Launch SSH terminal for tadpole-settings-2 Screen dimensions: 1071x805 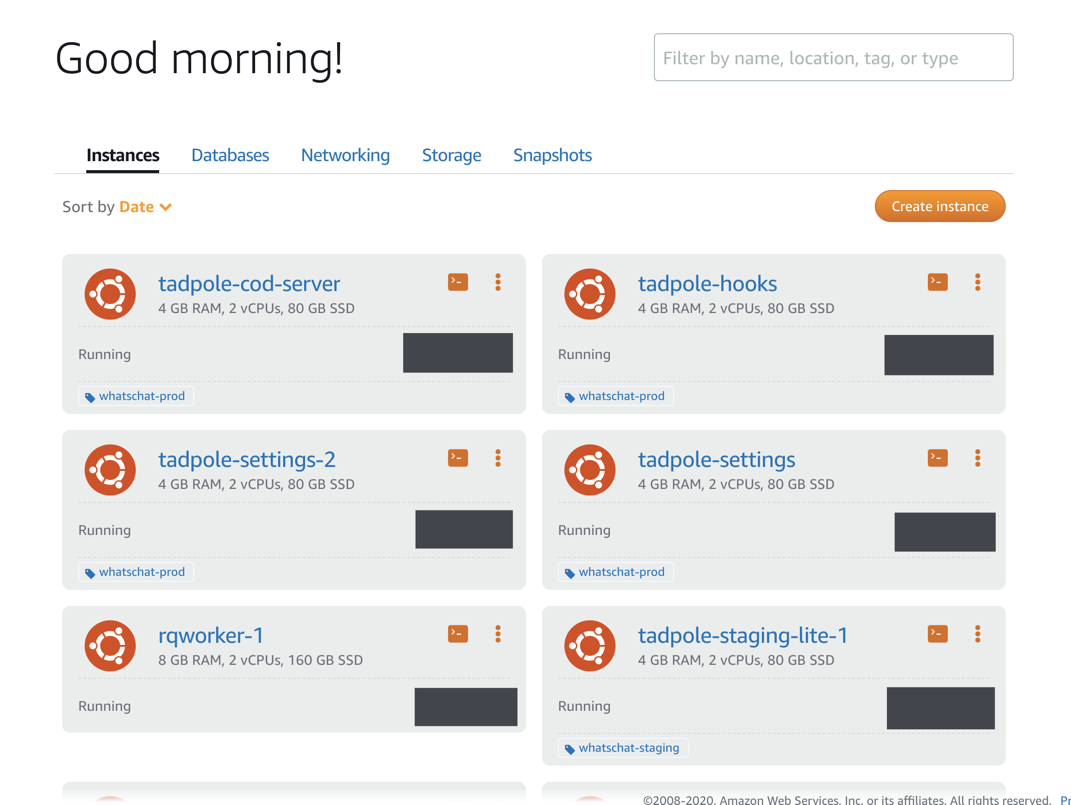[458, 458]
